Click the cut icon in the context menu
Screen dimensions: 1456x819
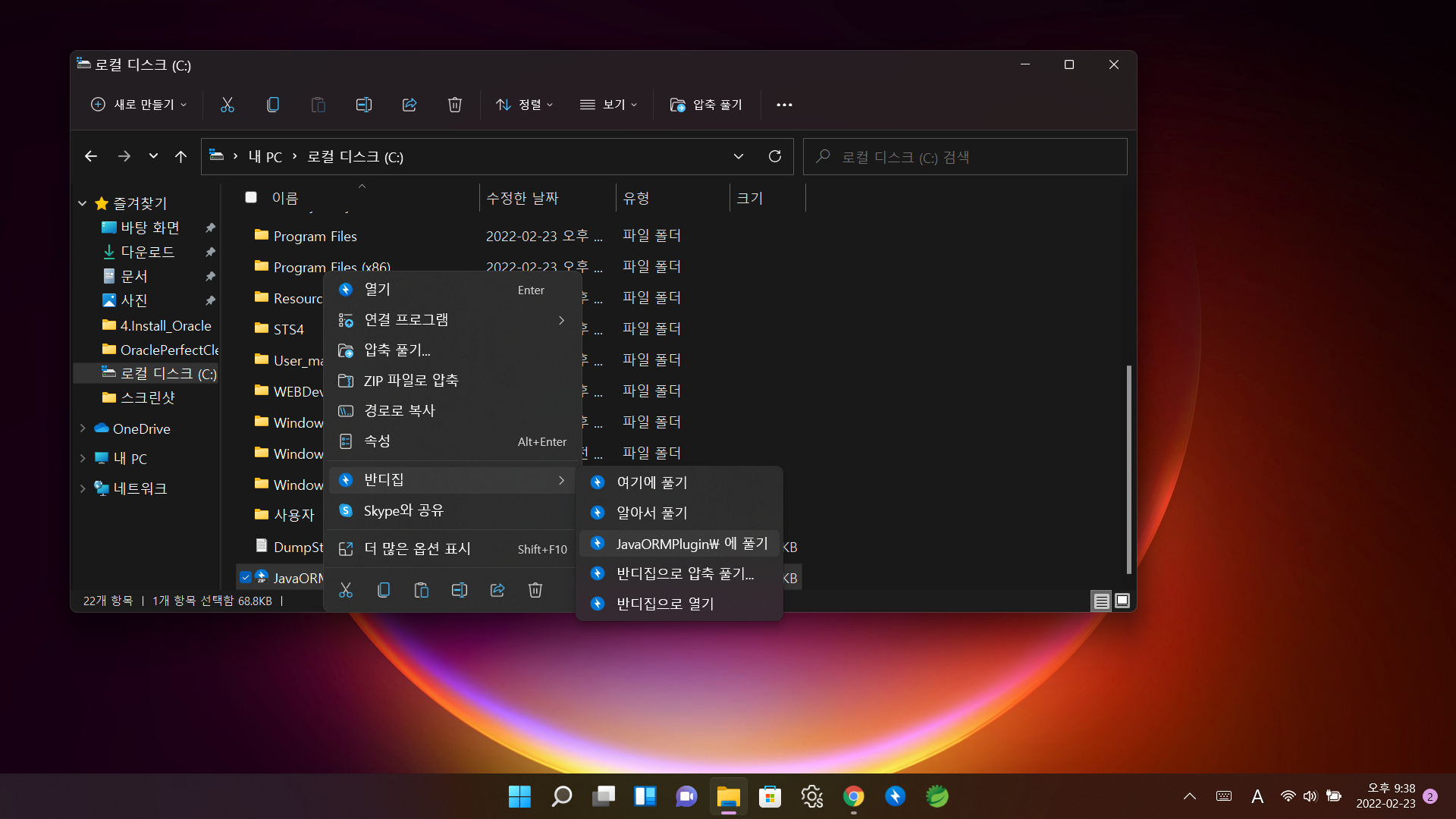coord(346,590)
